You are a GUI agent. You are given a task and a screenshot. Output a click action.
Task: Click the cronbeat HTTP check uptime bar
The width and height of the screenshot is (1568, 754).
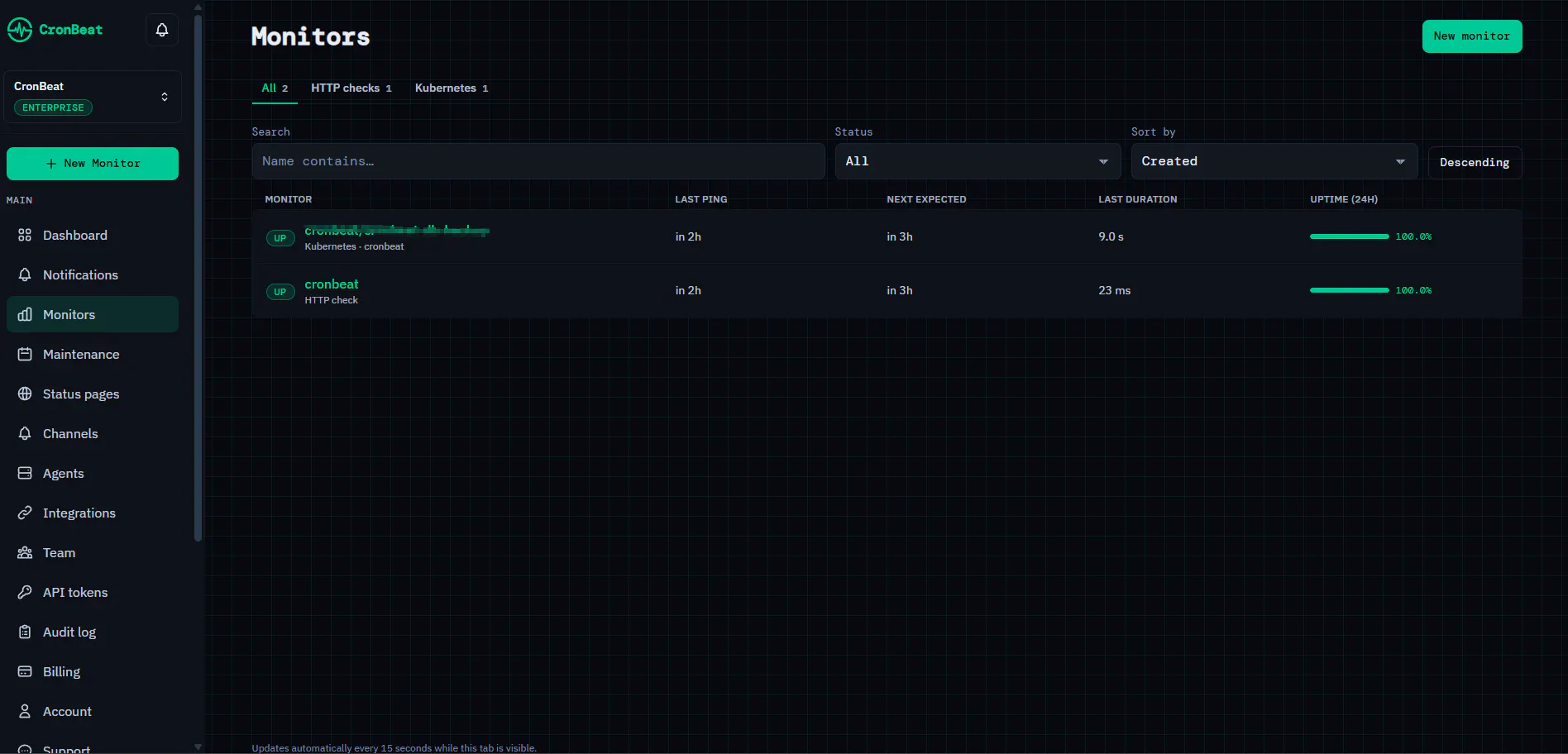1349,290
